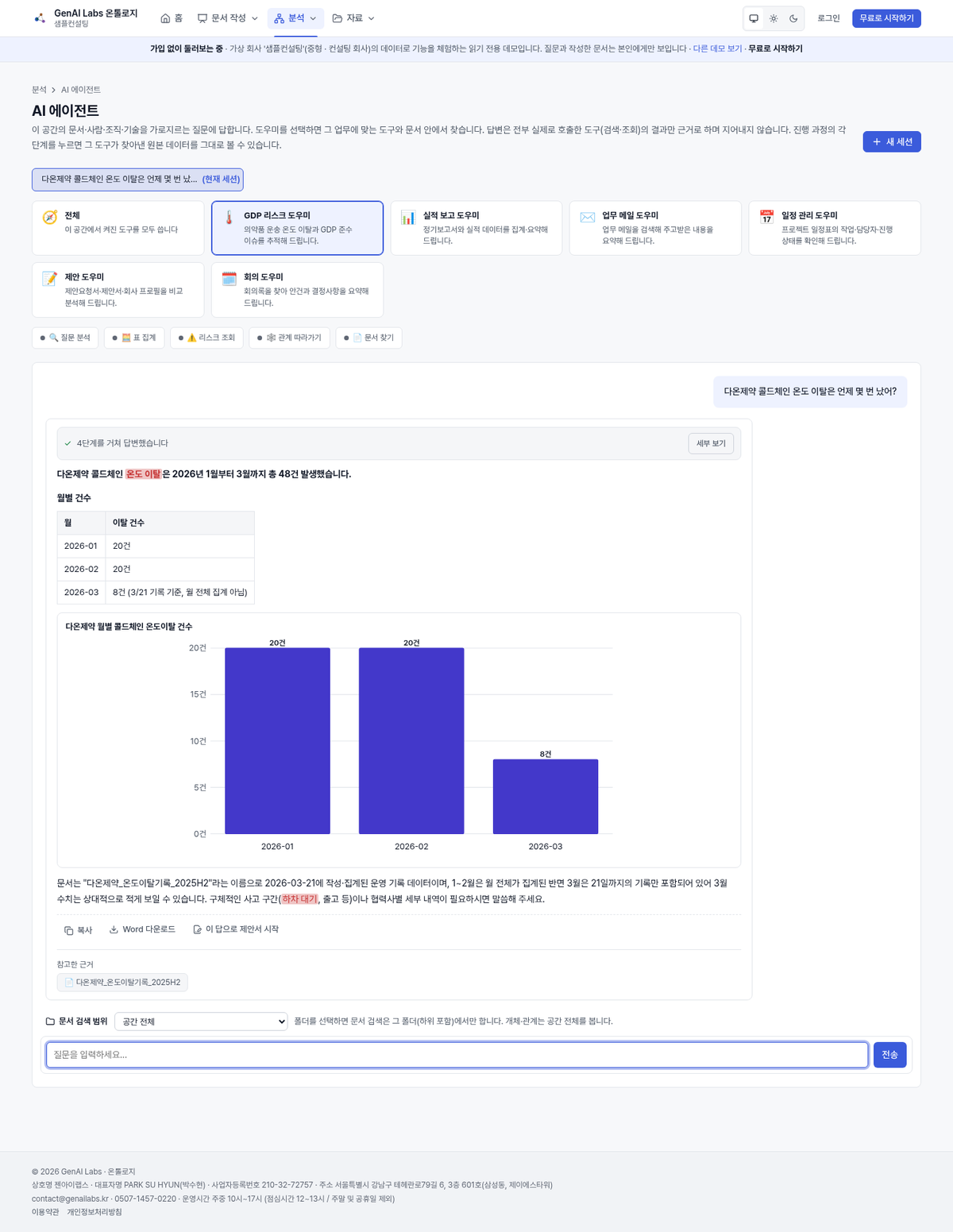Go to the 홈 navigation item
953x1232 pixels.
pyautogui.click(x=172, y=18)
